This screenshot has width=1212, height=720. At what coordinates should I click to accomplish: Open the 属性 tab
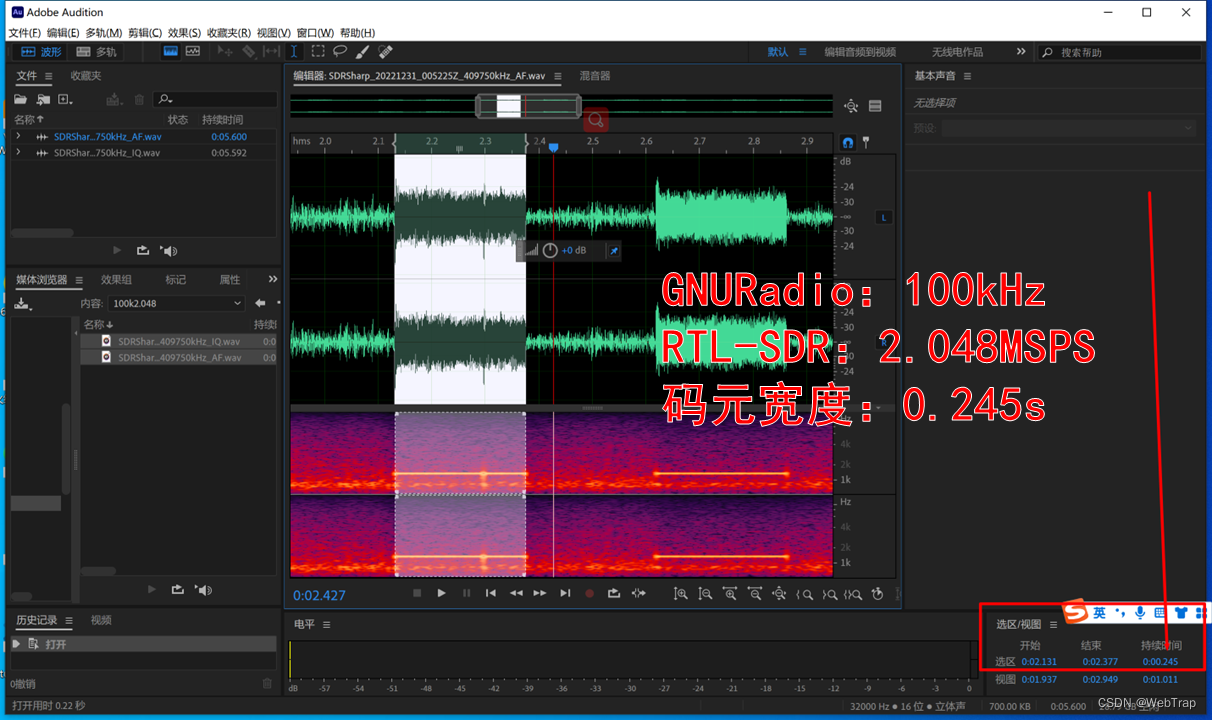coord(230,280)
